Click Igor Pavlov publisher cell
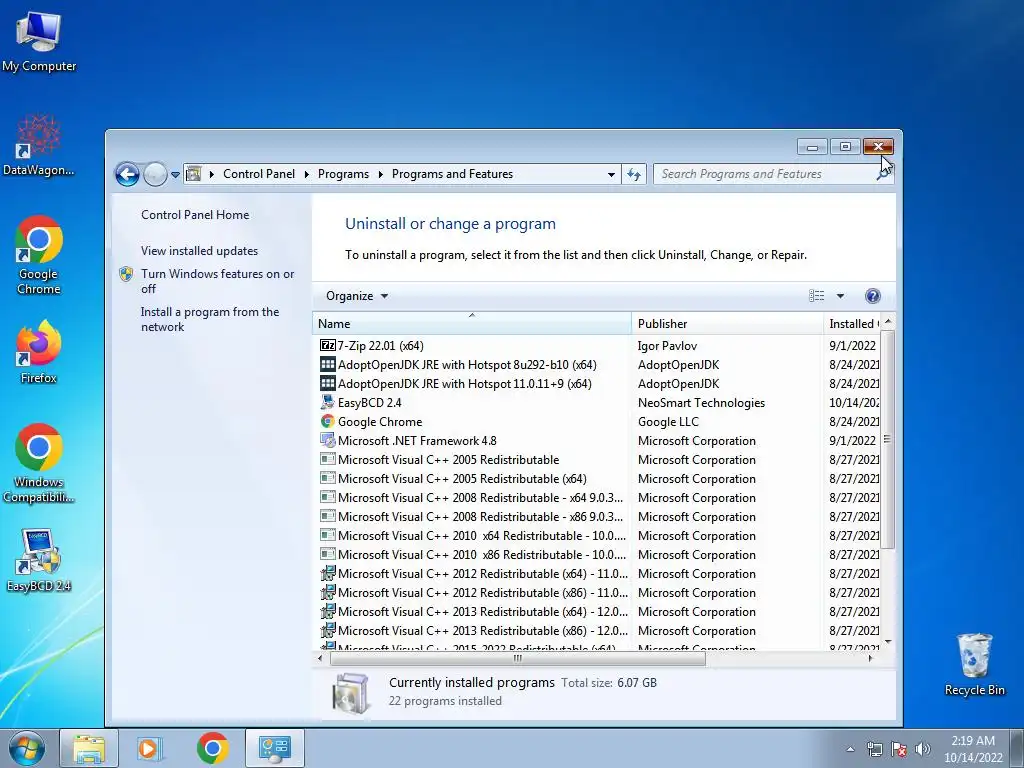 [667, 345]
